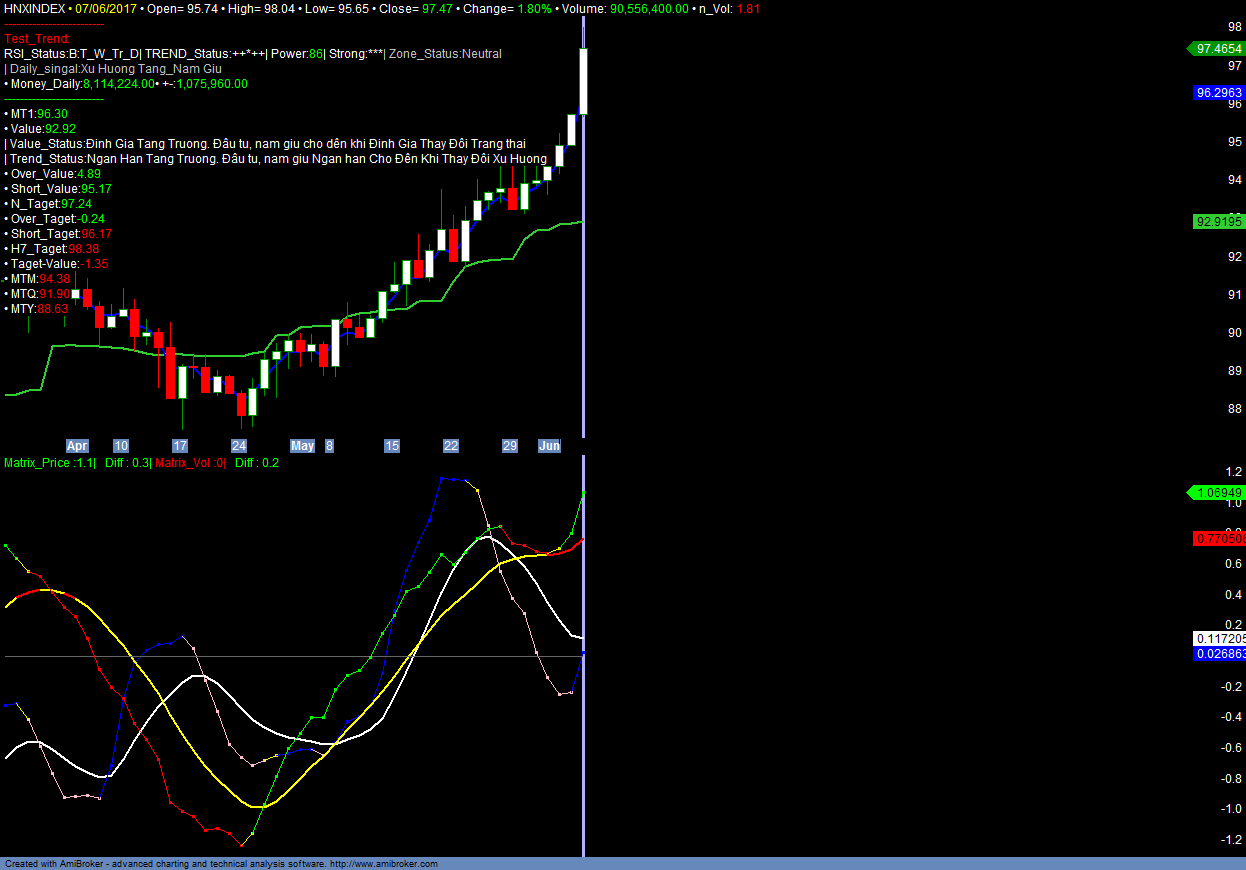
Task: Click the 29 date label on the axis
Action: point(509,446)
